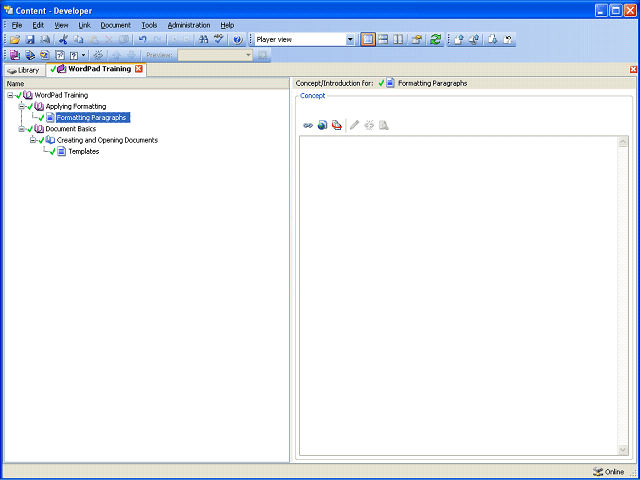Click the check out document icon

pyautogui.click(x=493, y=40)
